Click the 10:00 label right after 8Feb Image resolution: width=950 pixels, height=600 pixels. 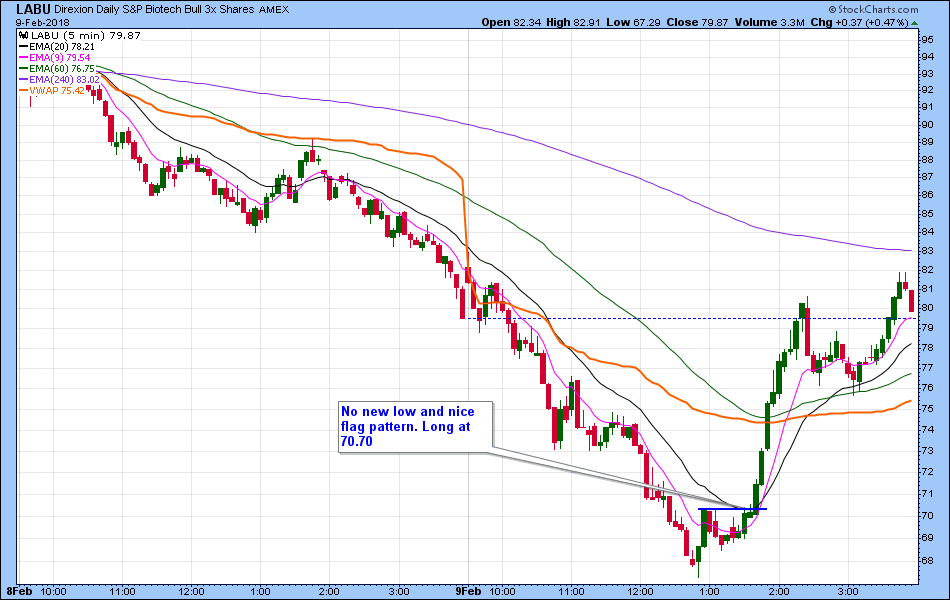53,591
